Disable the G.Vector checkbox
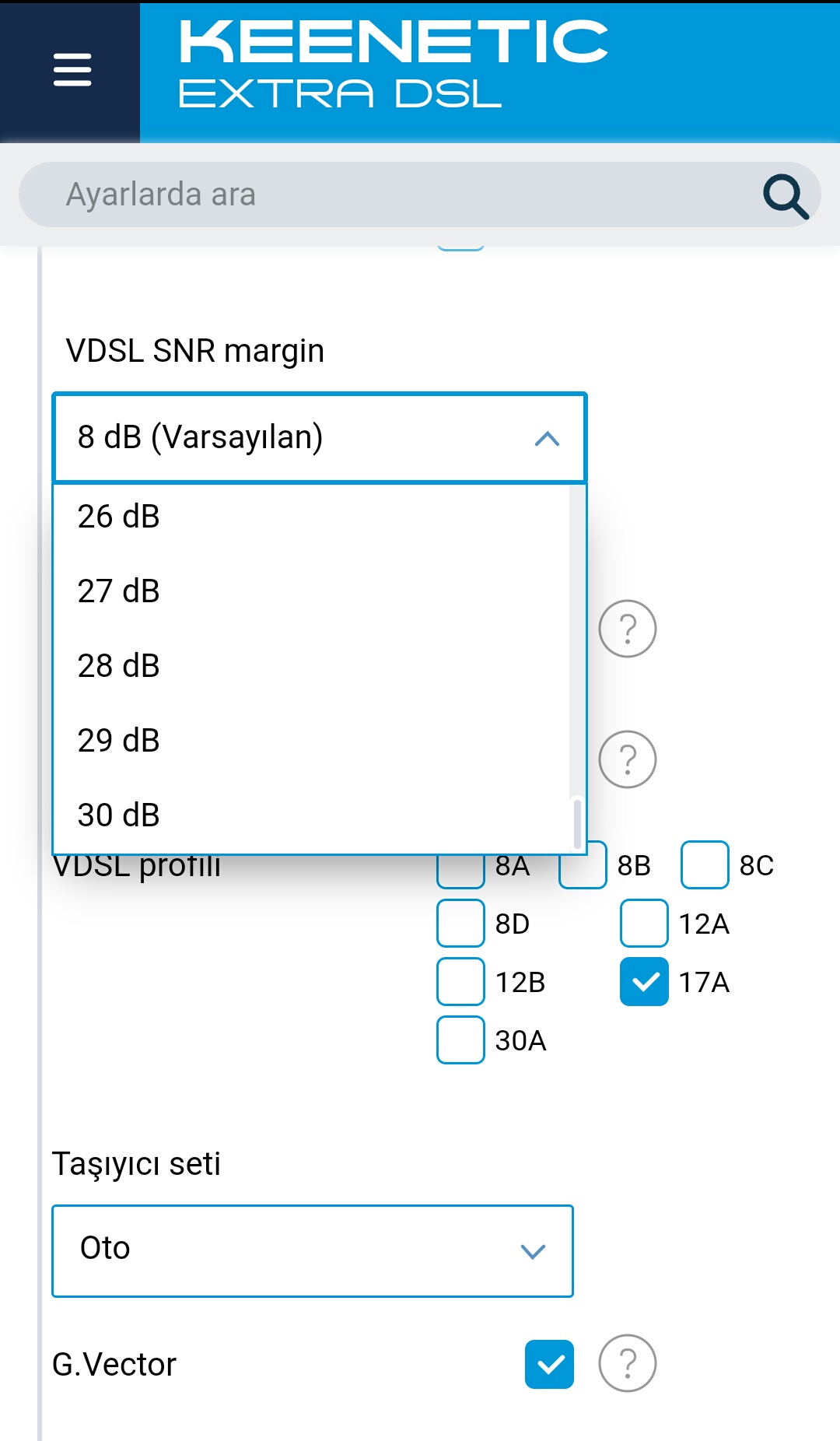This screenshot has width=840, height=1441. [549, 1364]
